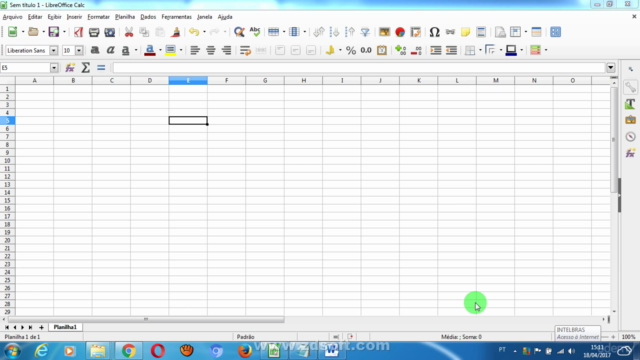Open sidebar Functions fx icon

[x=631, y=153]
